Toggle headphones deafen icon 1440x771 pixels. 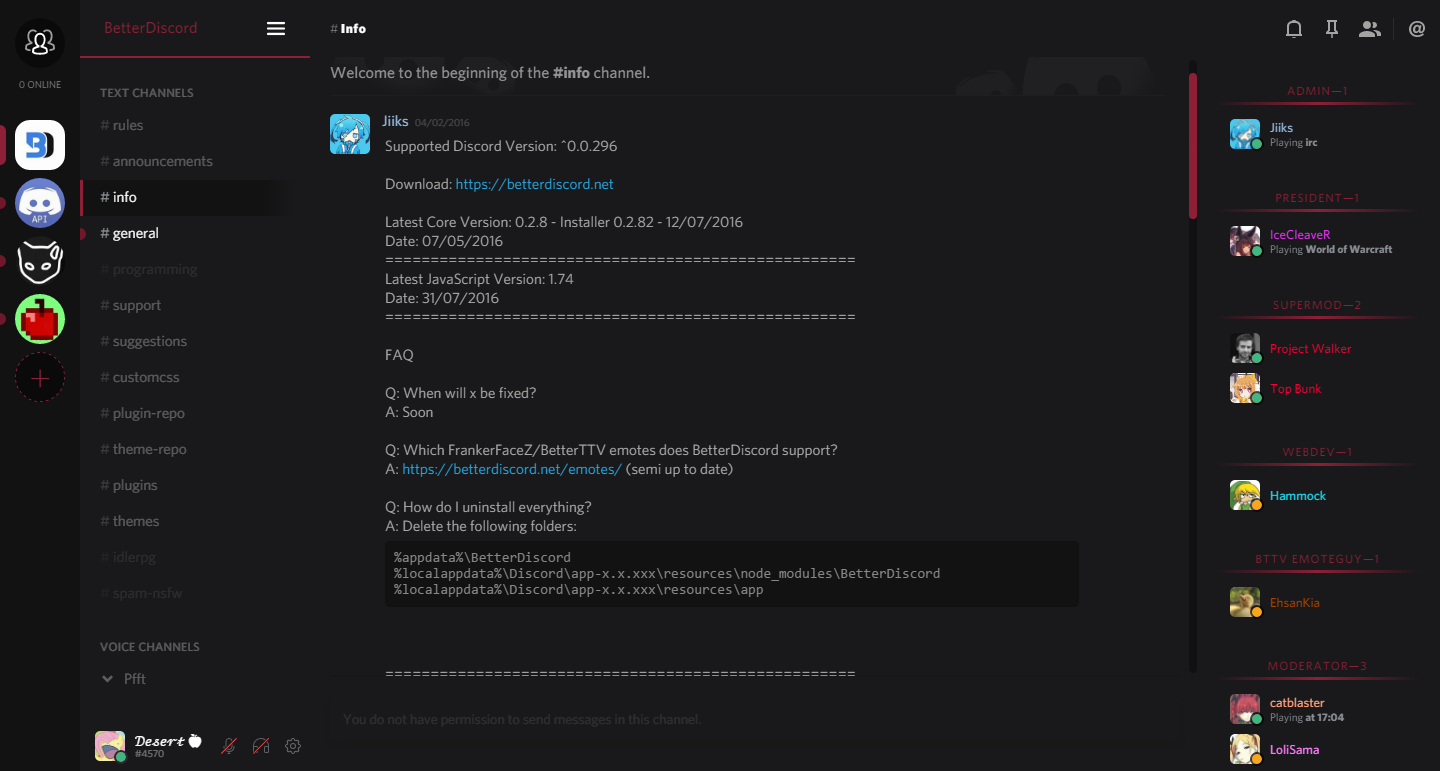pos(261,746)
